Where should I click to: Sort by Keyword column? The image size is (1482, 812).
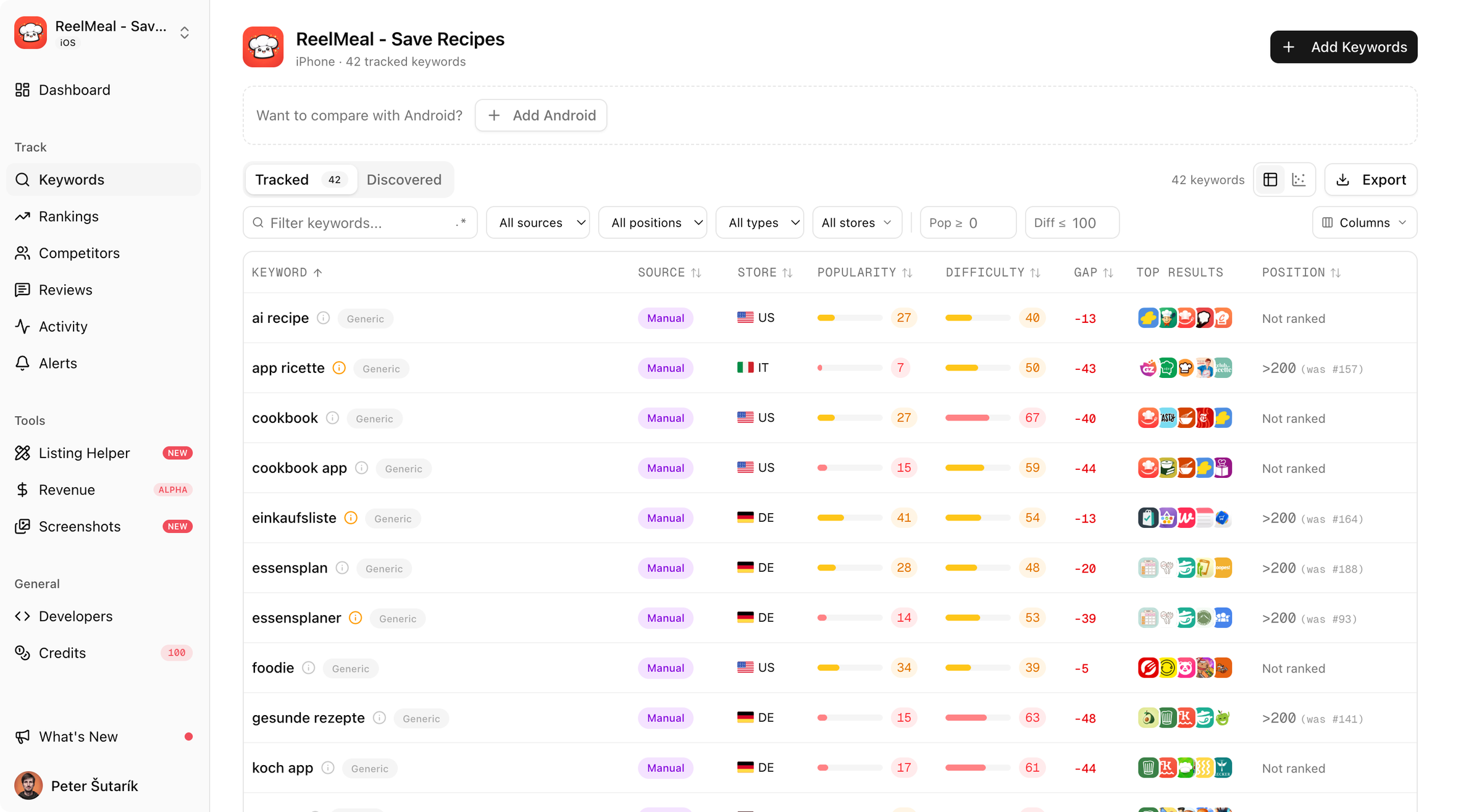pyautogui.click(x=287, y=272)
